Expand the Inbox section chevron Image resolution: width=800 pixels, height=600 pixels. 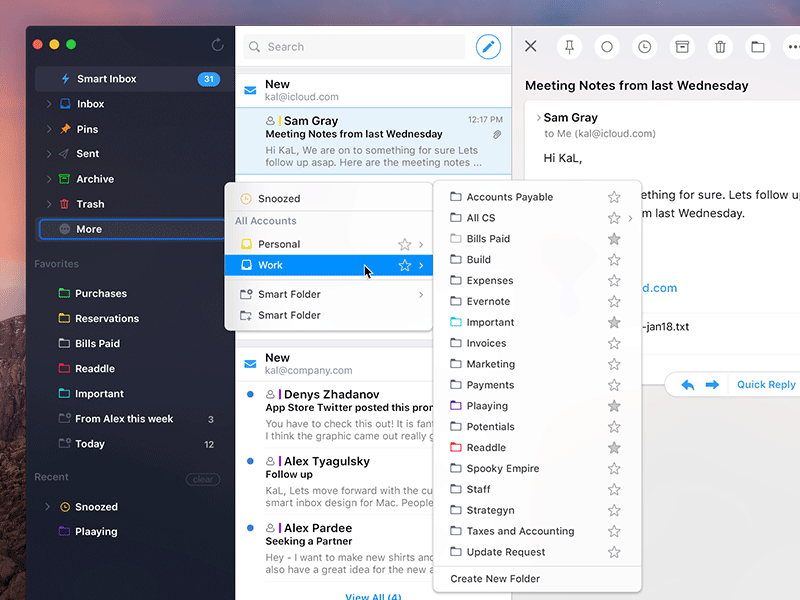pyautogui.click(x=48, y=103)
